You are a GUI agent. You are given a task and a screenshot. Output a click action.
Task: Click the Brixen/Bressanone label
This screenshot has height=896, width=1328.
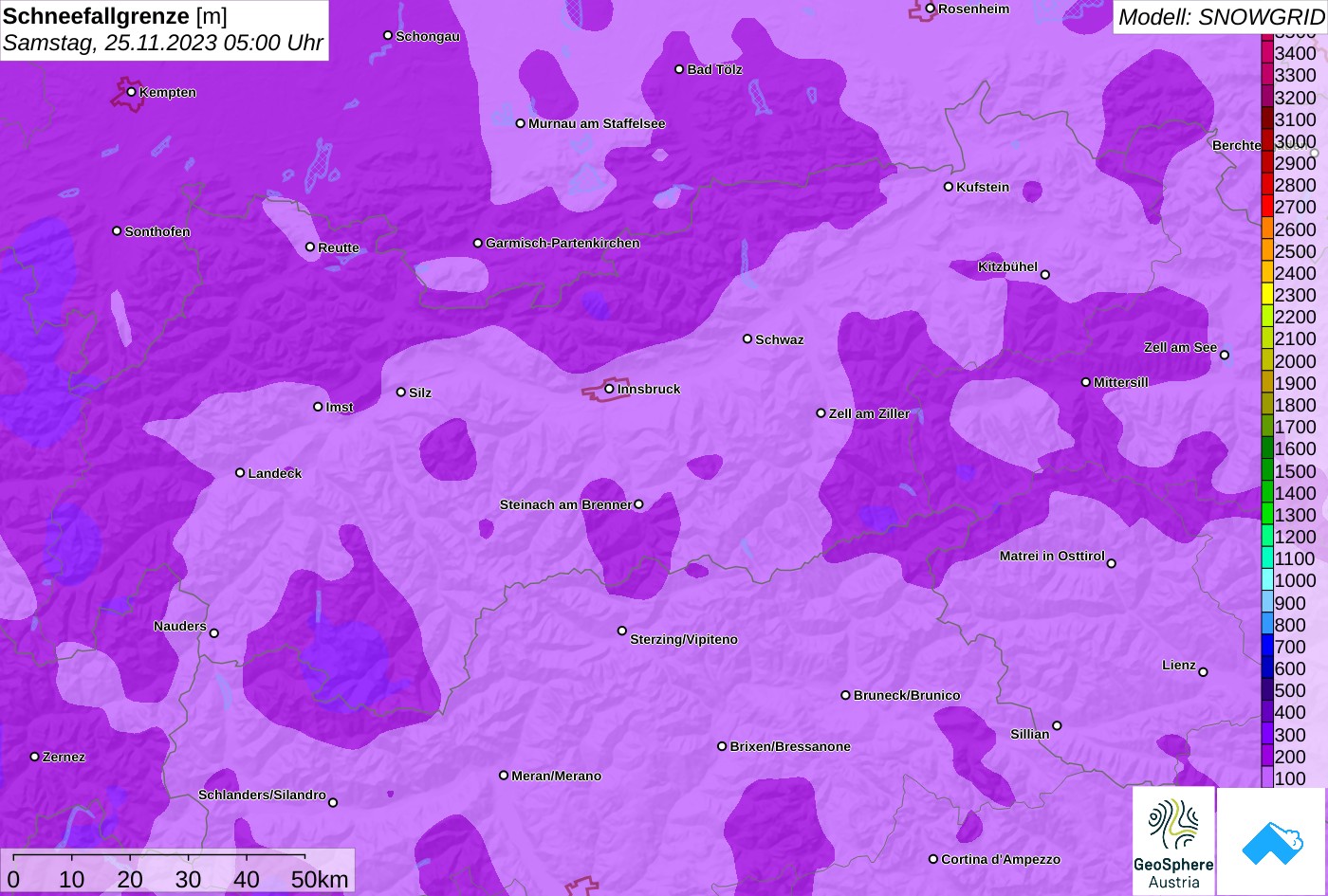pos(790,746)
